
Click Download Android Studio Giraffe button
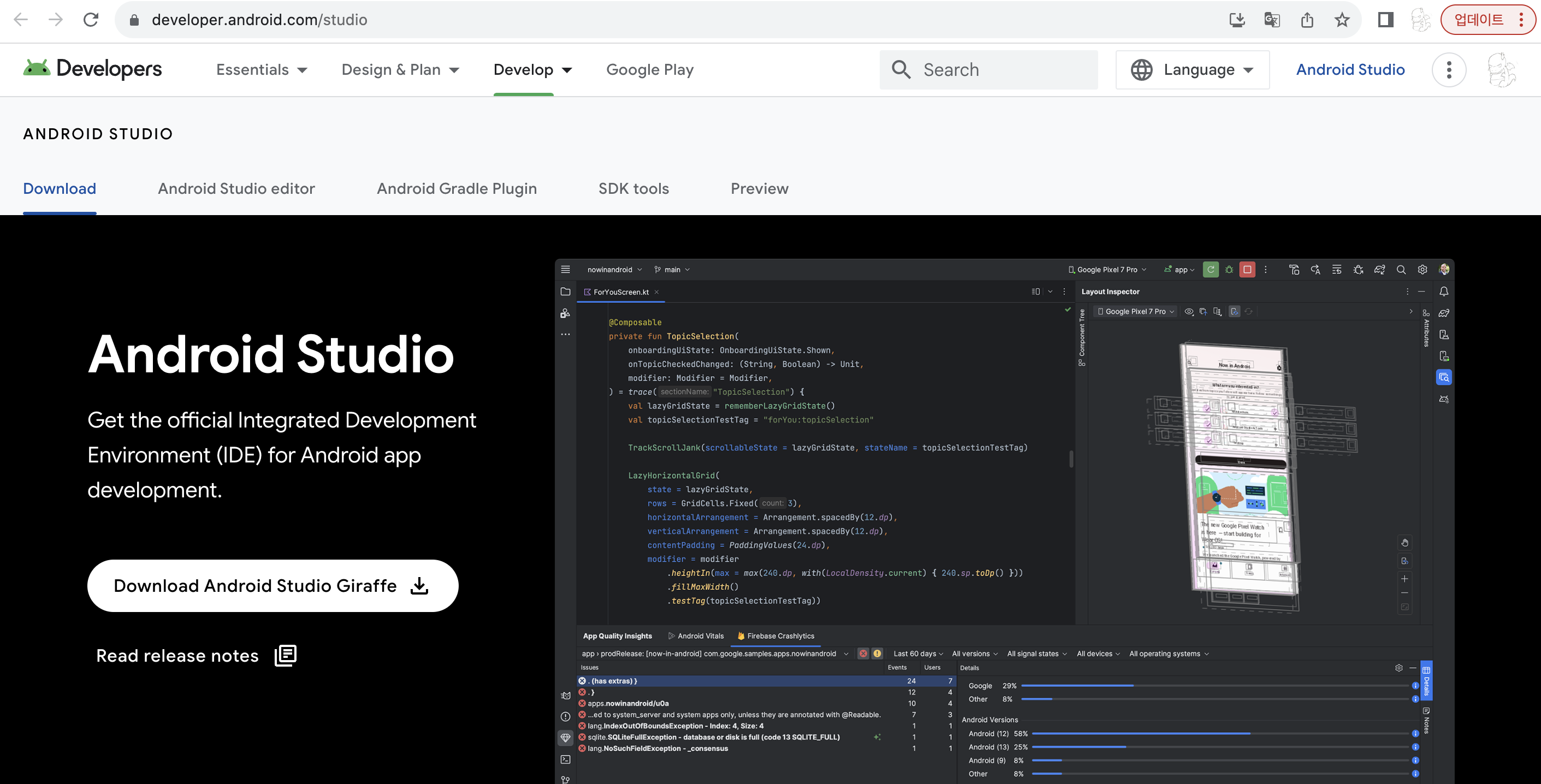[x=273, y=585]
